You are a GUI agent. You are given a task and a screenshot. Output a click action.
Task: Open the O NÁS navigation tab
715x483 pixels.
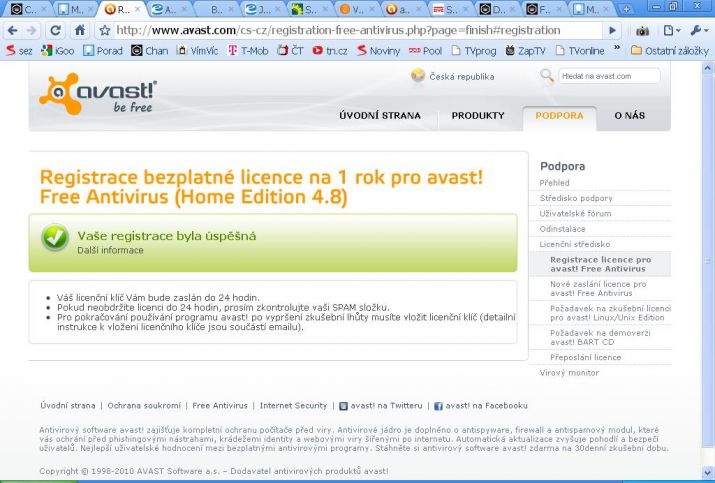click(x=630, y=115)
